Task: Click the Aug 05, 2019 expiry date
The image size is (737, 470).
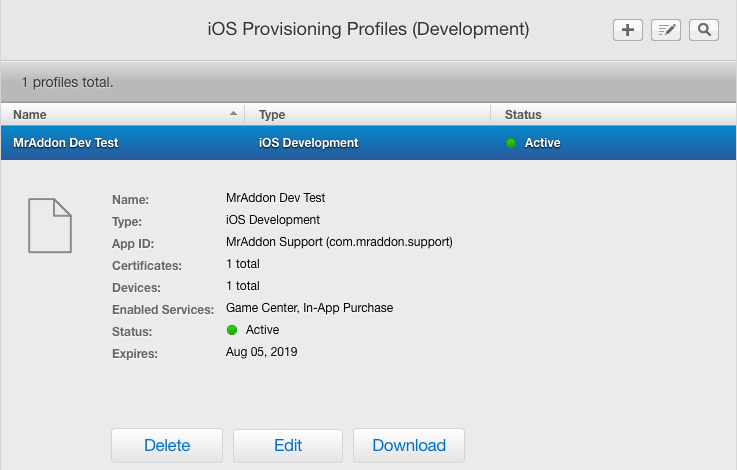Action: [x=262, y=352]
